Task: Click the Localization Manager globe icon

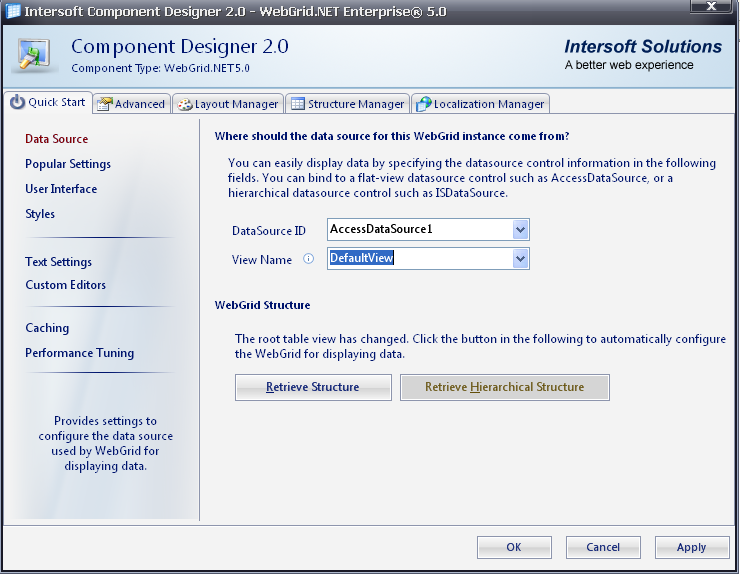Action: [423, 104]
